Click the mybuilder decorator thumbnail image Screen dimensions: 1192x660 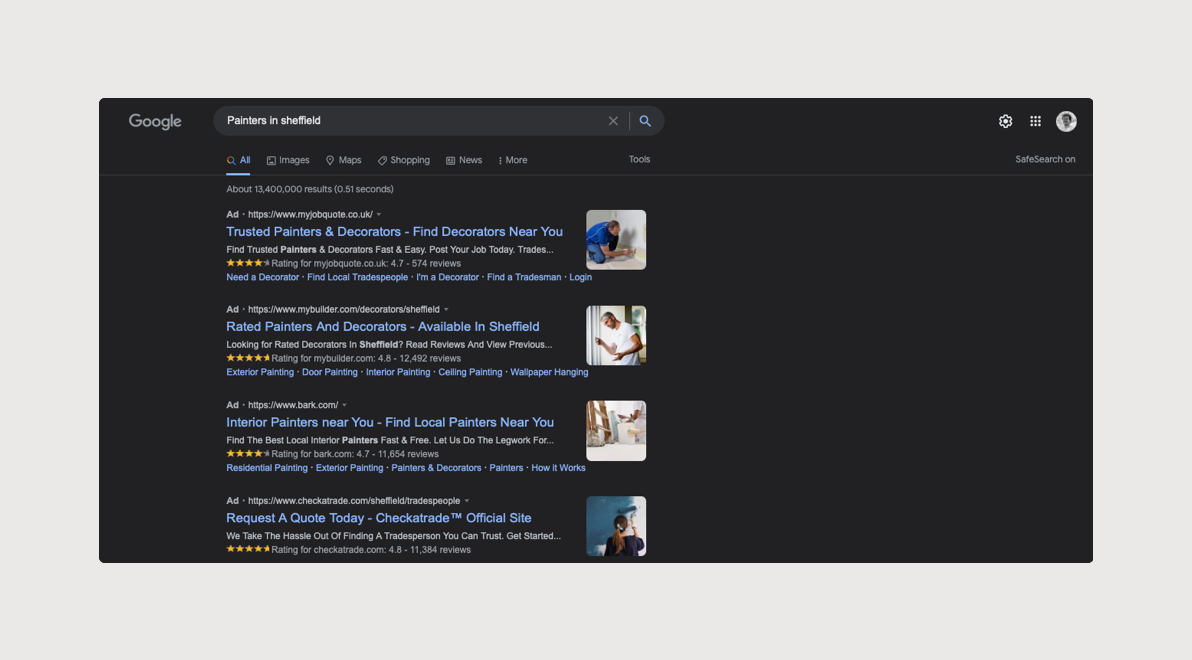616,335
